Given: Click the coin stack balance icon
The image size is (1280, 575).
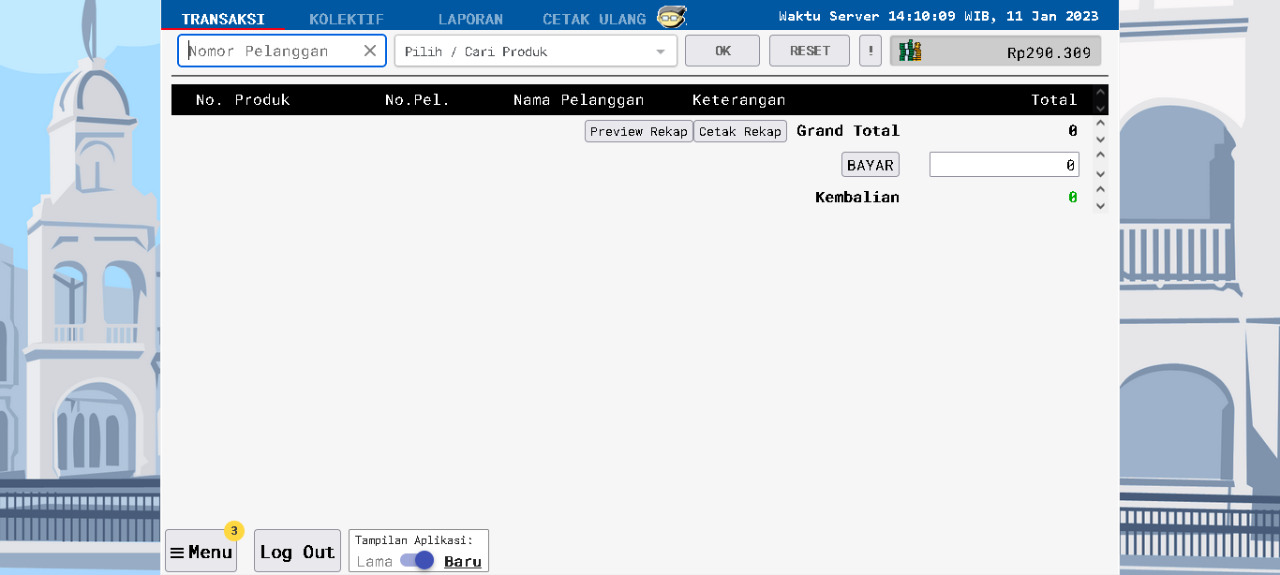Looking at the screenshot, I should click(909, 51).
